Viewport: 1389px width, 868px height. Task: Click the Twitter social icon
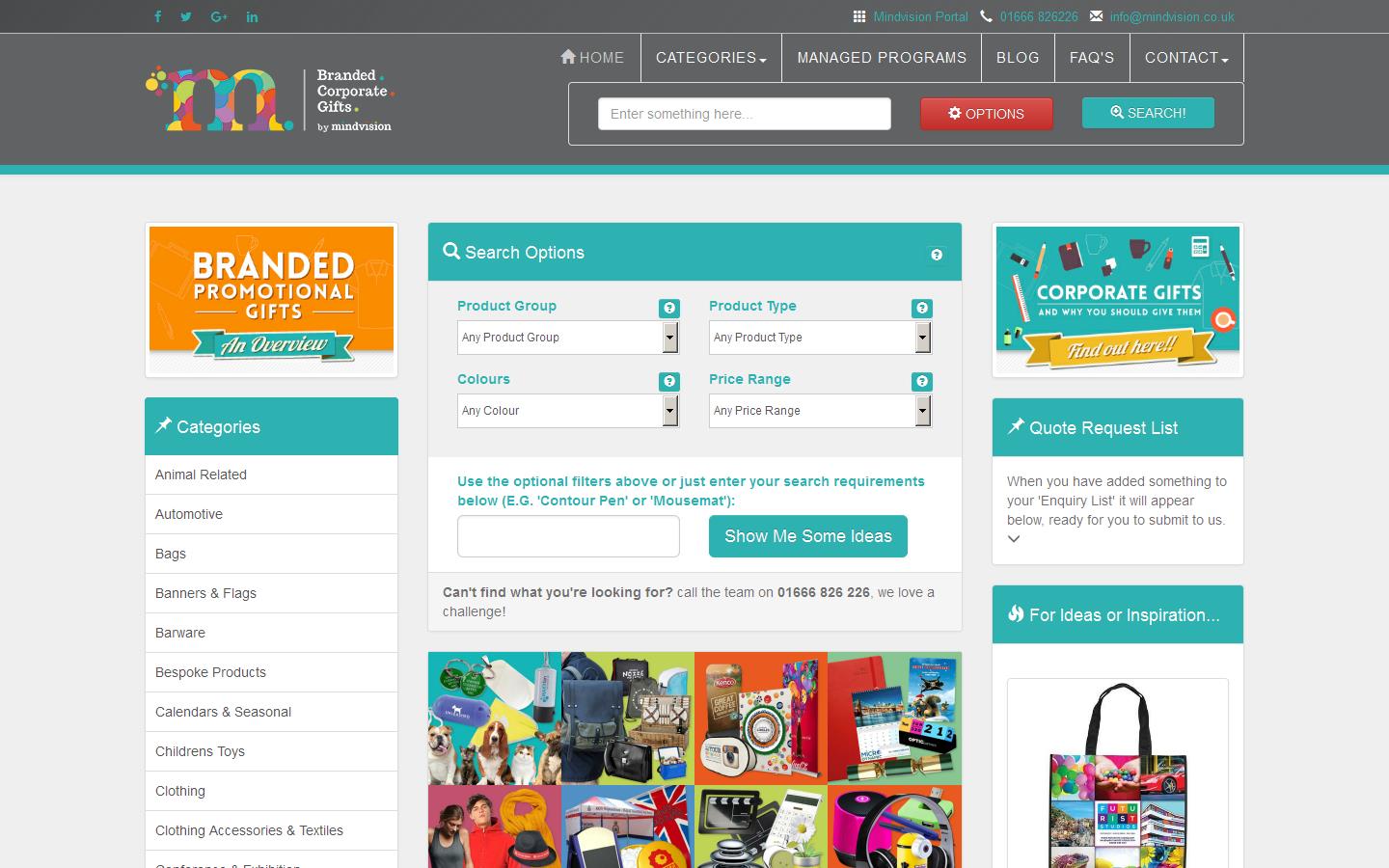[186, 16]
